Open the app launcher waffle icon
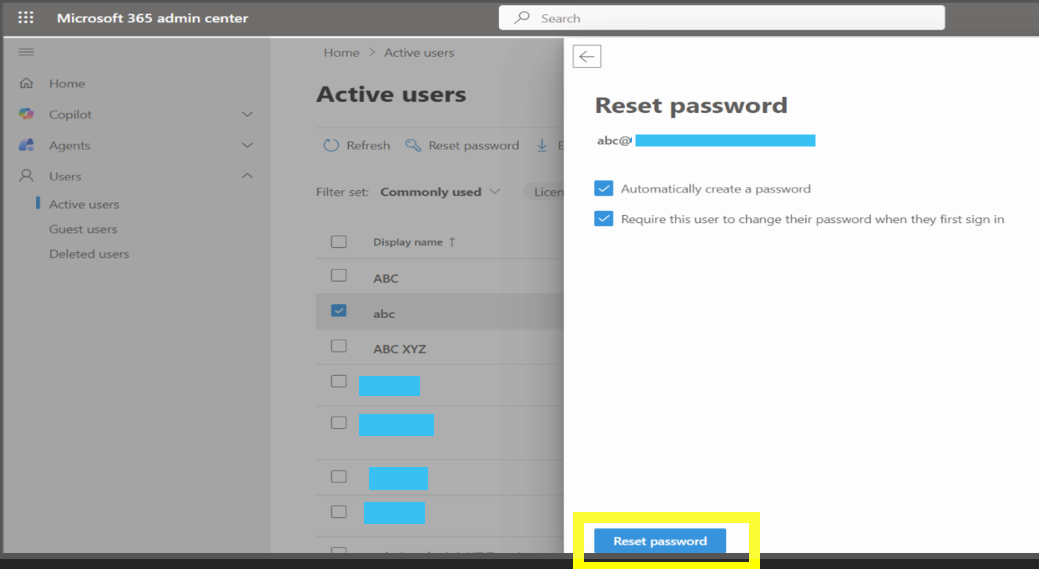Viewport: 1039px width, 569px height. pos(26,18)
